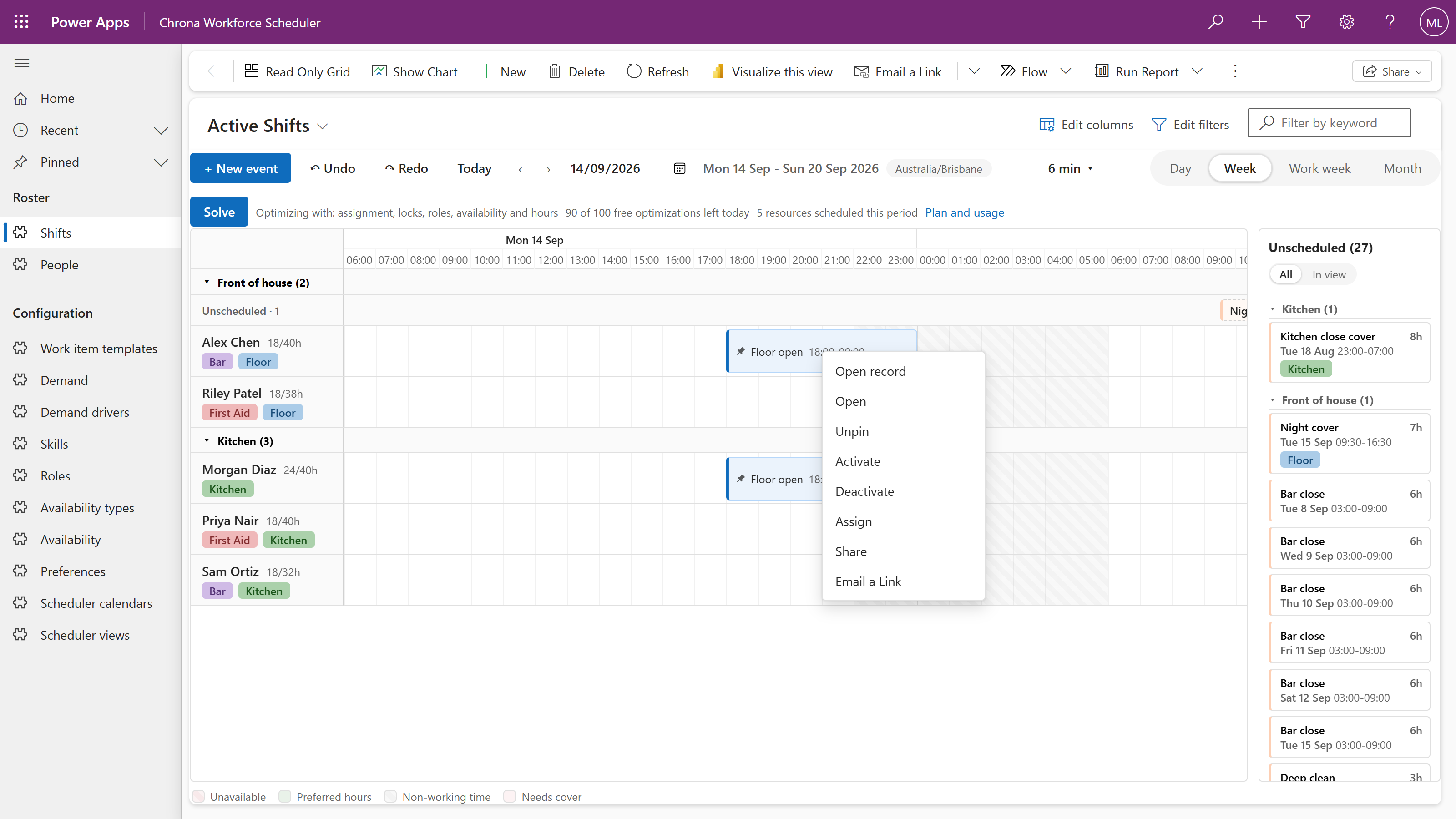Open the settings gear
The image size is (1456, 819).
(x=1346, y=22)
